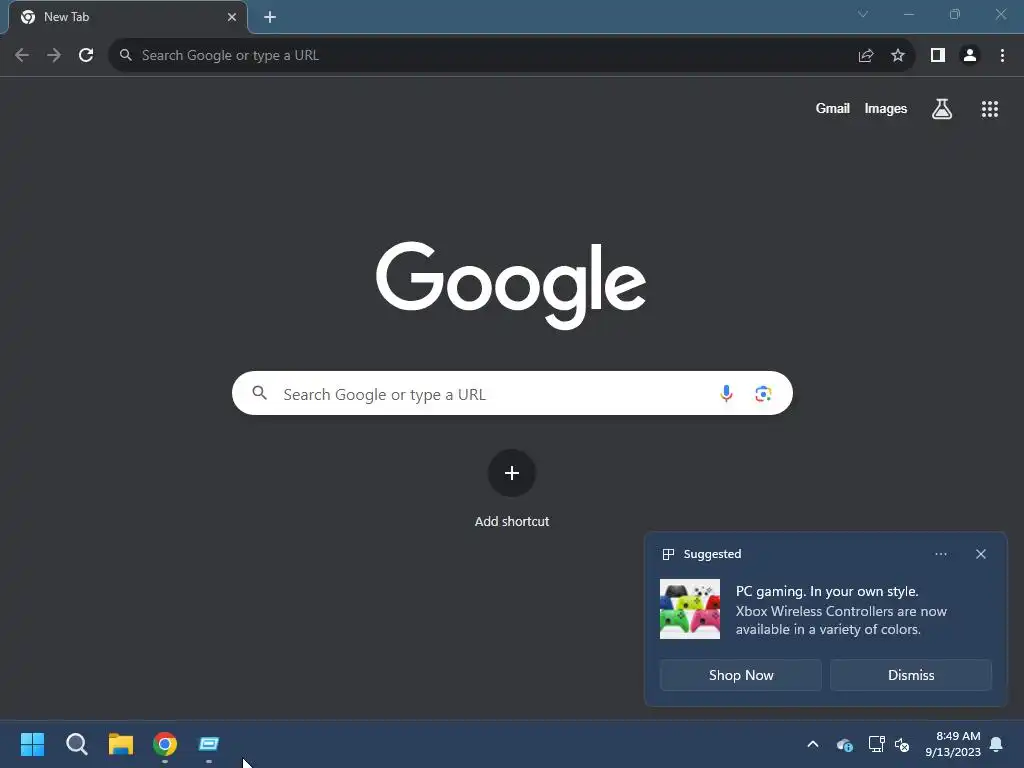Open the network display tray icon
Image resolution: width=1024 pixels, height=768 pixels.
pyautogui.click(x=876, y=744)
